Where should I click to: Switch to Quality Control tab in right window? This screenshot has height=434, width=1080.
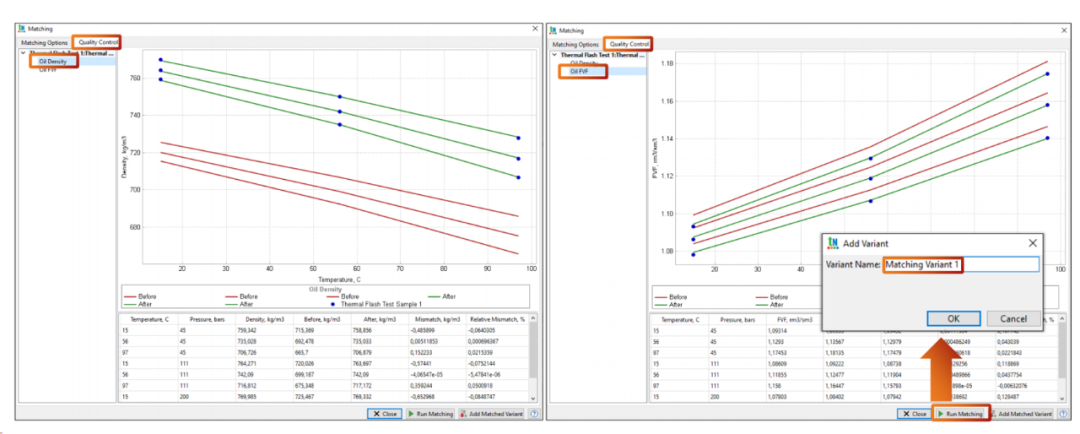pos(630,43)
